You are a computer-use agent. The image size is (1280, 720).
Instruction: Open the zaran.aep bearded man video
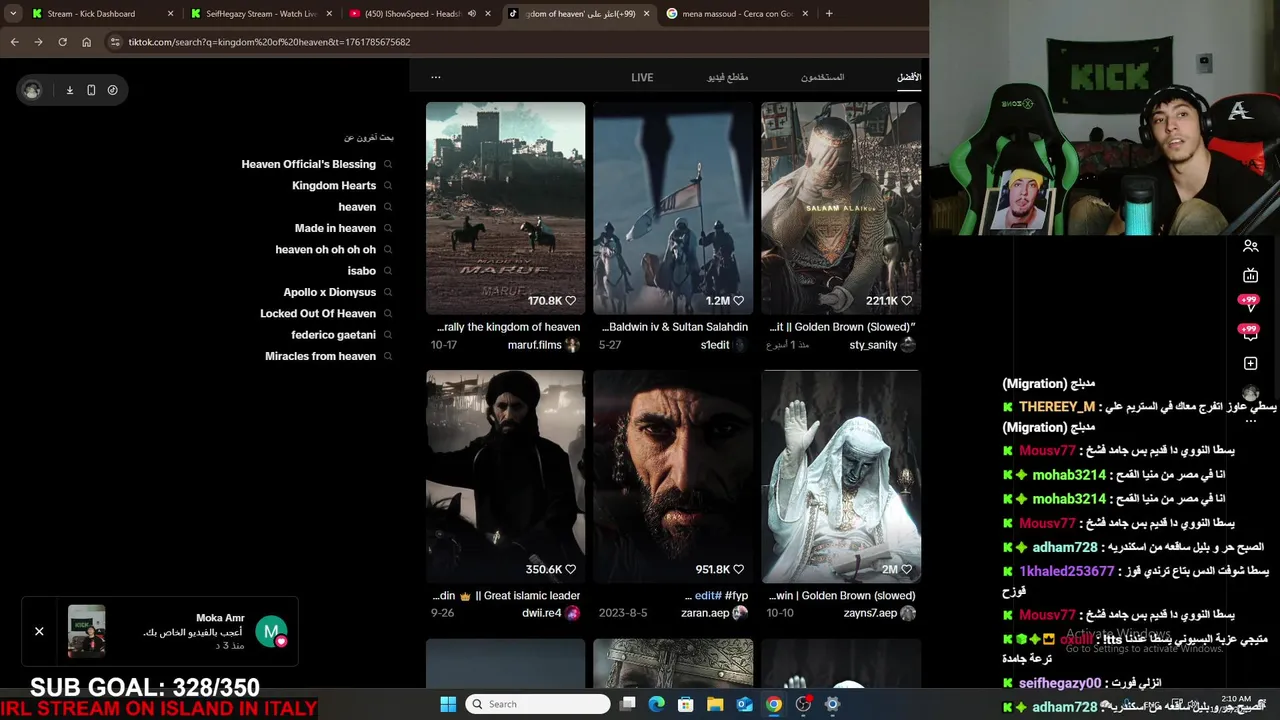click(x=673, y=476)
